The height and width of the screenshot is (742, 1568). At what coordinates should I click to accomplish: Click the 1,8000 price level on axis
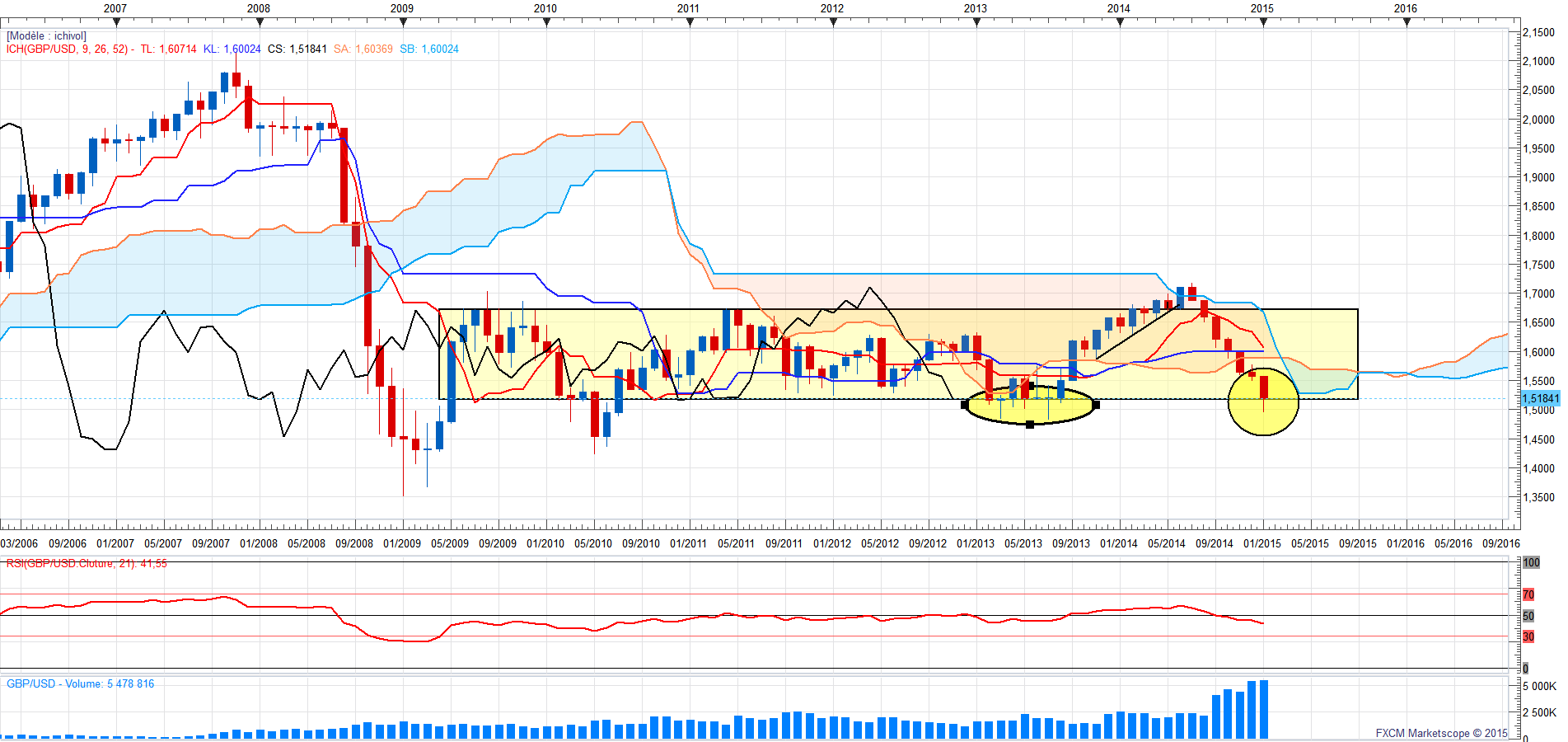tap(1538, 236)
